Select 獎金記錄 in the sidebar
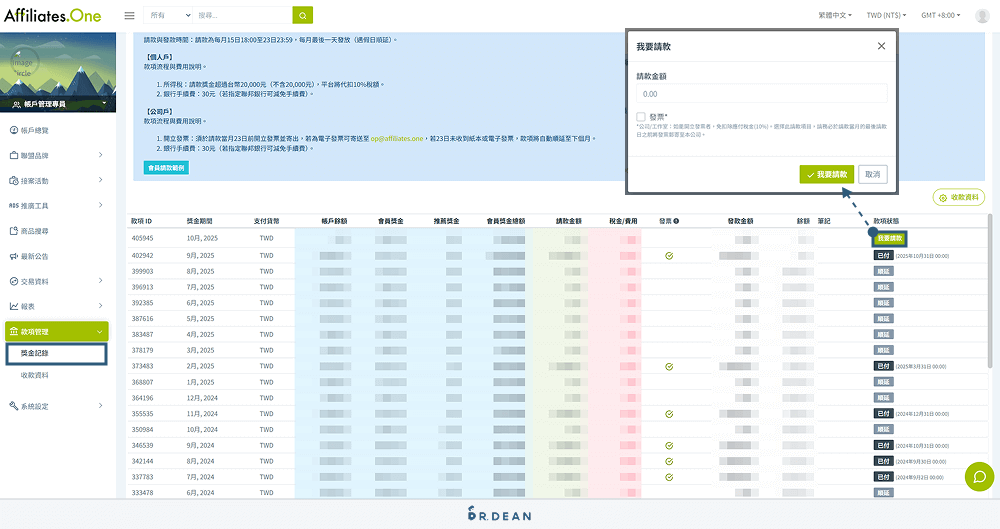This screenshot has width=1000, height=529. tap(56, 354)
